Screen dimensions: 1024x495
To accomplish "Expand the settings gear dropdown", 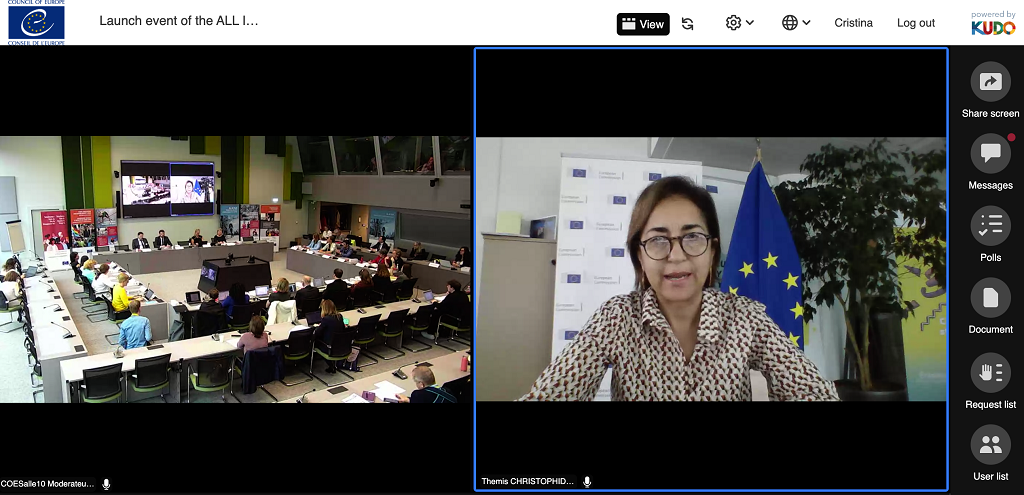I will pos(740,23).
